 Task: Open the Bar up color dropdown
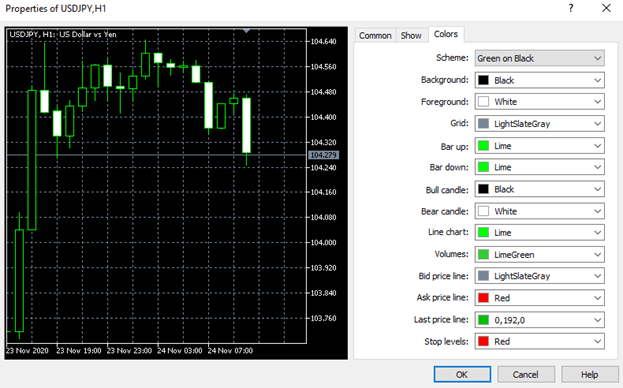click(540, 146)
